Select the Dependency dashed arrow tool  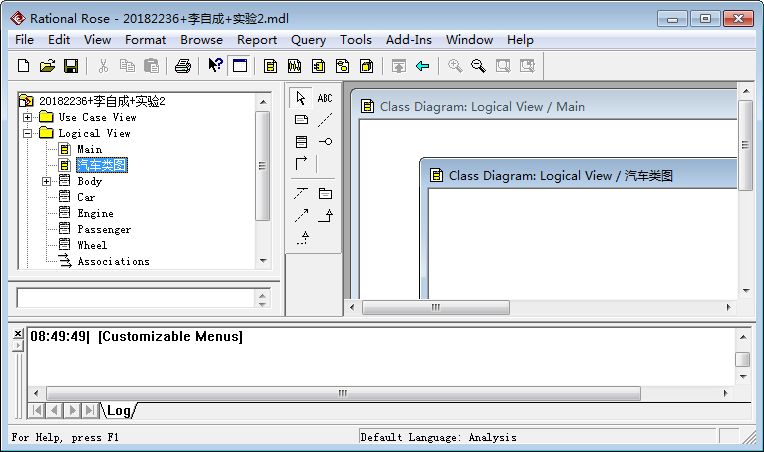[302, 215]
